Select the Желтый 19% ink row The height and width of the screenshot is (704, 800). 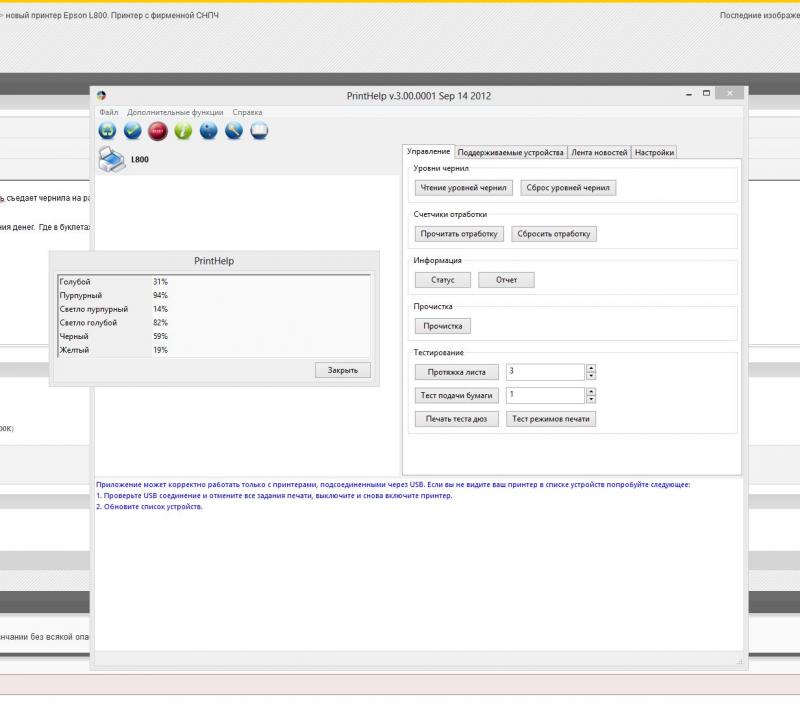tap(214, 350)
